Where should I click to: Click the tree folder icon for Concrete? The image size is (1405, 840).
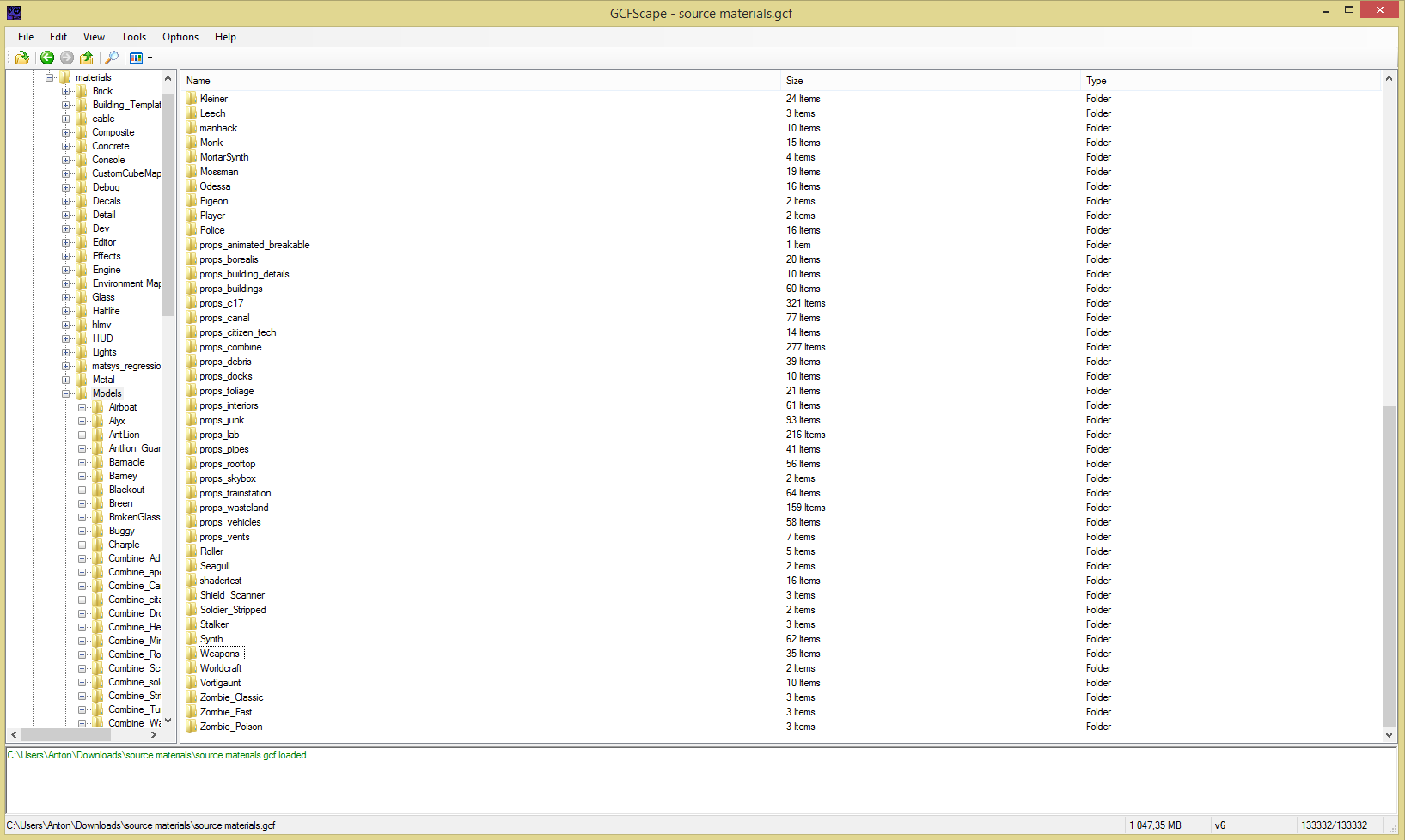(x=82, y=146)
